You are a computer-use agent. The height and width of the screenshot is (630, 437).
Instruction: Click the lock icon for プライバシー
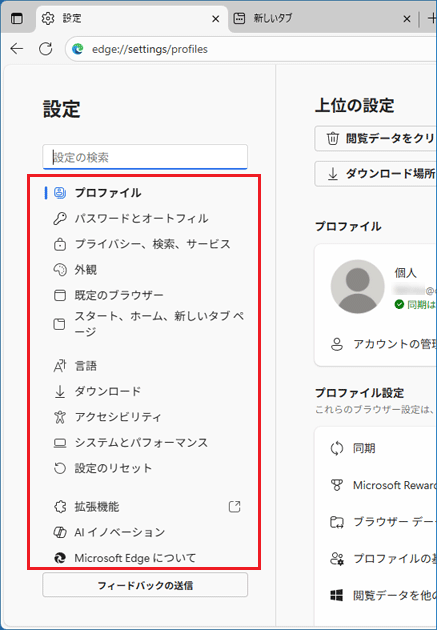click(59, 244)
